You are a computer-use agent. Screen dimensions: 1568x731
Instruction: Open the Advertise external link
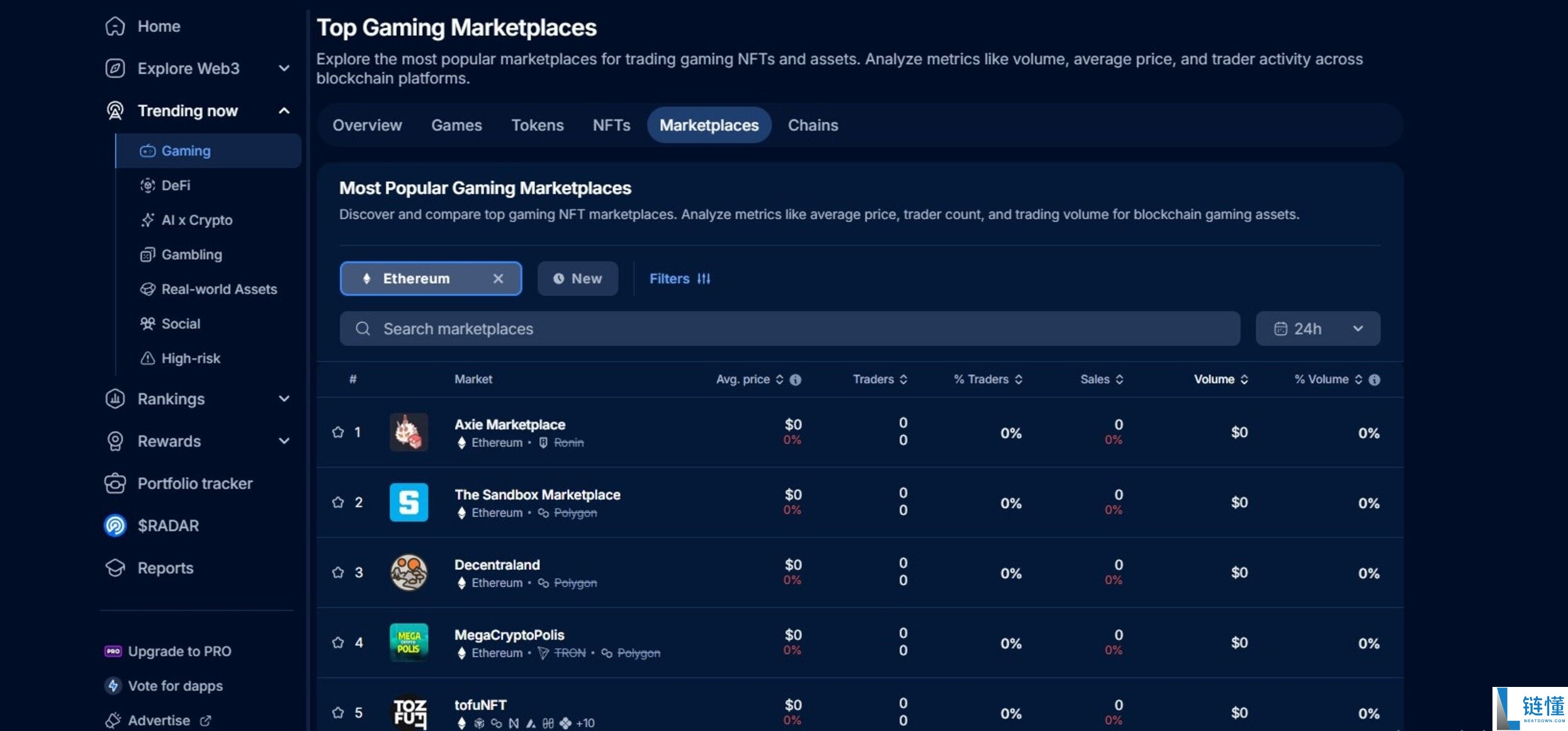pyautogui.click(x=158, y=720)
